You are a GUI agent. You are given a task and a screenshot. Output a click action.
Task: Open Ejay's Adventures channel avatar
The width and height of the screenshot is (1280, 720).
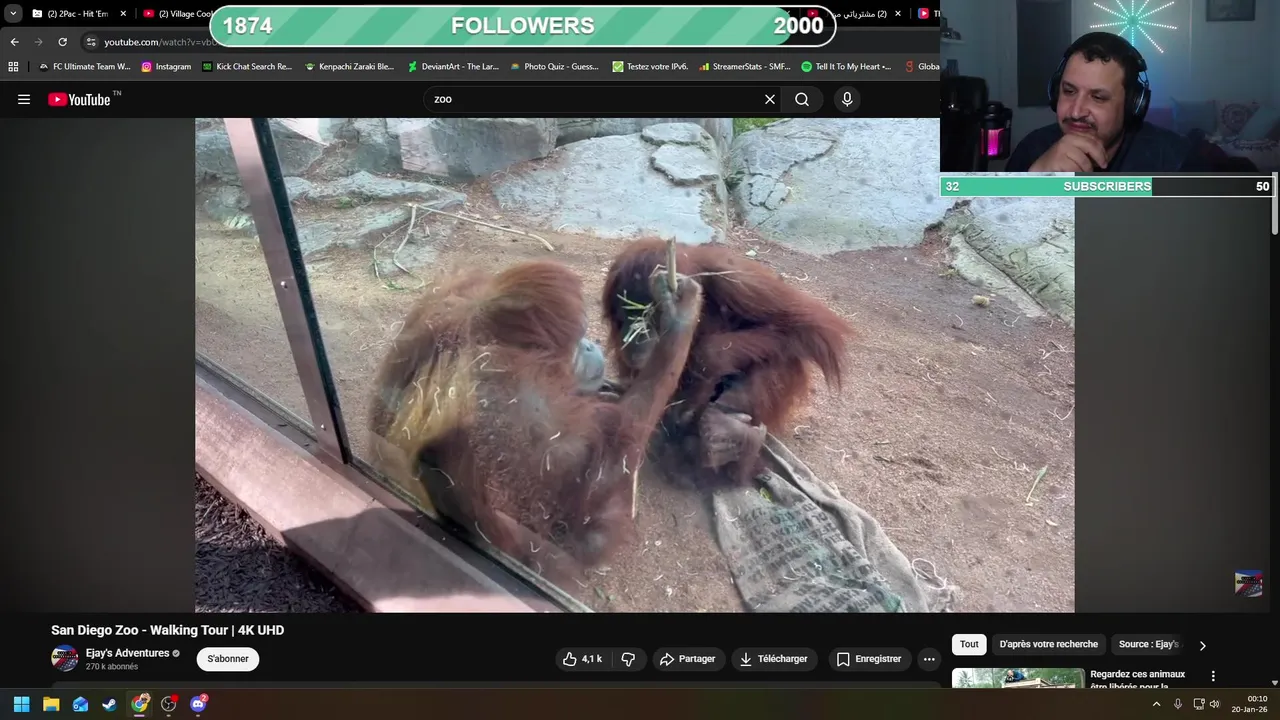[65, 658]
